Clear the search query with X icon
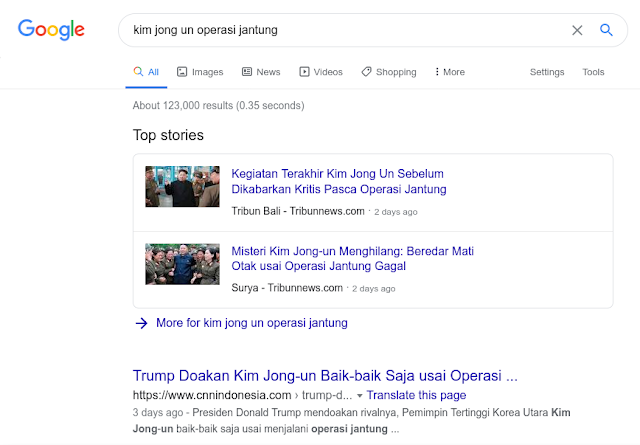 point(577,30)
